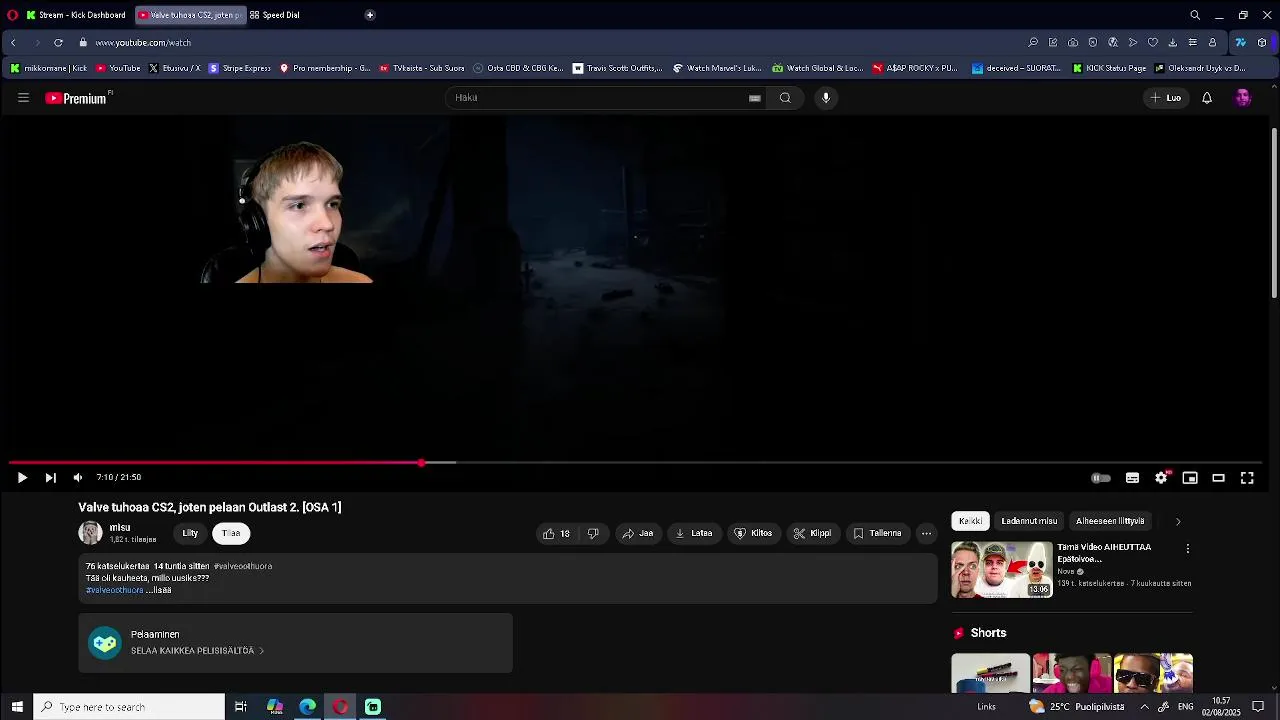Switch to theater mode
Viewport: 1280px width, 720px height.
1218,478
